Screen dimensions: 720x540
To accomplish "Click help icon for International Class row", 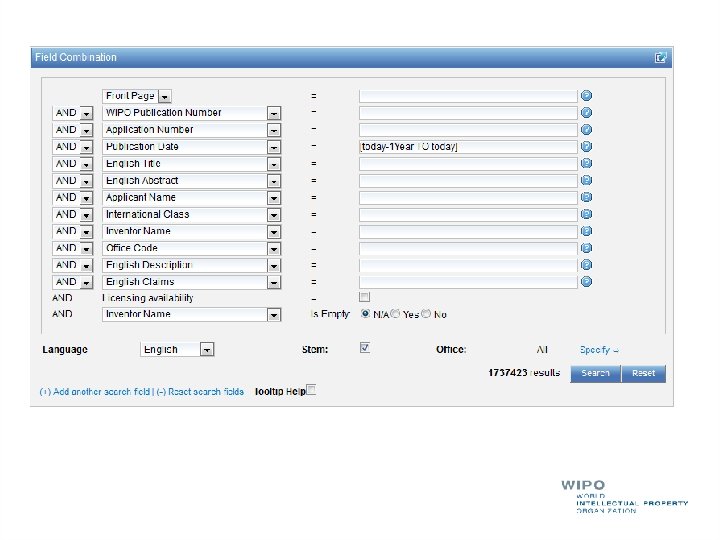I will coord(586,214).
